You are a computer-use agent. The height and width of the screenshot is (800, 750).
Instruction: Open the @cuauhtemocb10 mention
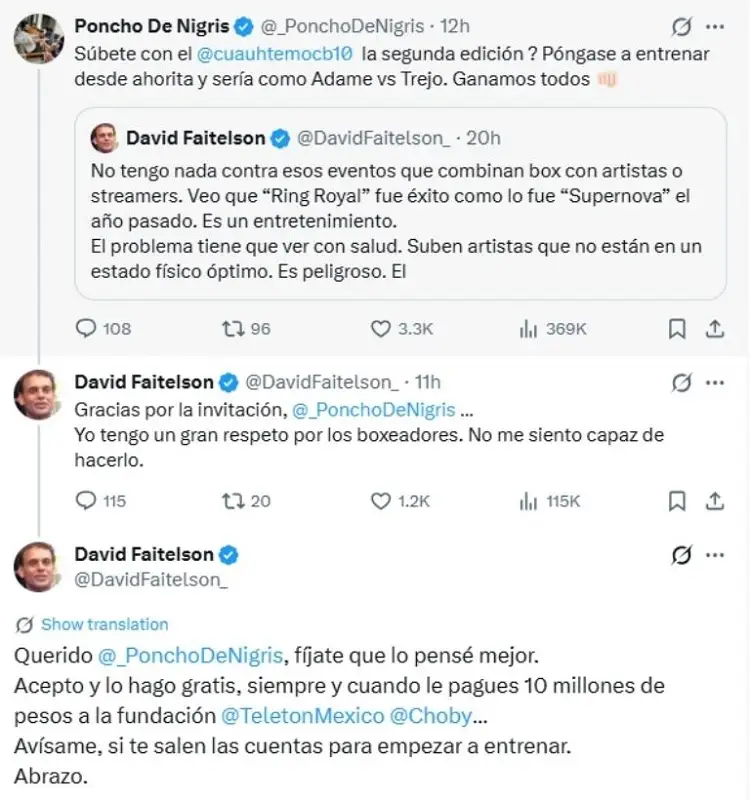click(265, 55)
